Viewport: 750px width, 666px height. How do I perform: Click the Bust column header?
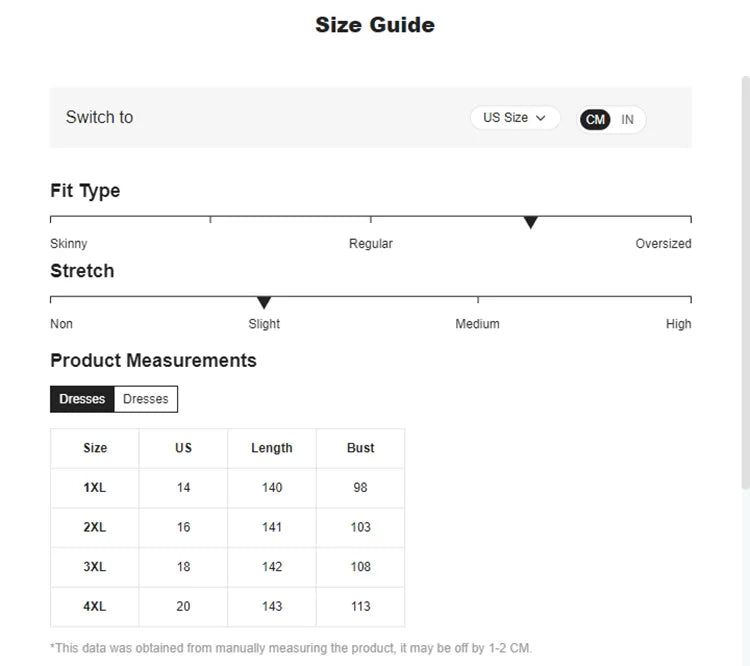pyautogui.click(x=361, y=448)
